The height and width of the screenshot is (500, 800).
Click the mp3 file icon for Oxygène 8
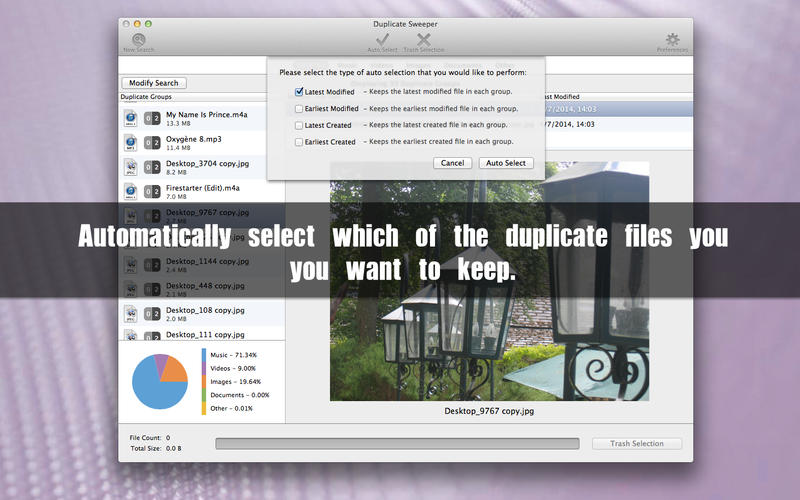[130, 143]
